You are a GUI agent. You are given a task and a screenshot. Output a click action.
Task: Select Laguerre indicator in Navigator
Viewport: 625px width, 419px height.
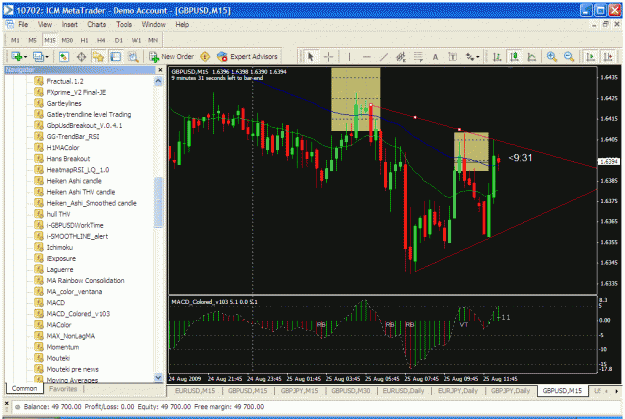coord(60,269)
